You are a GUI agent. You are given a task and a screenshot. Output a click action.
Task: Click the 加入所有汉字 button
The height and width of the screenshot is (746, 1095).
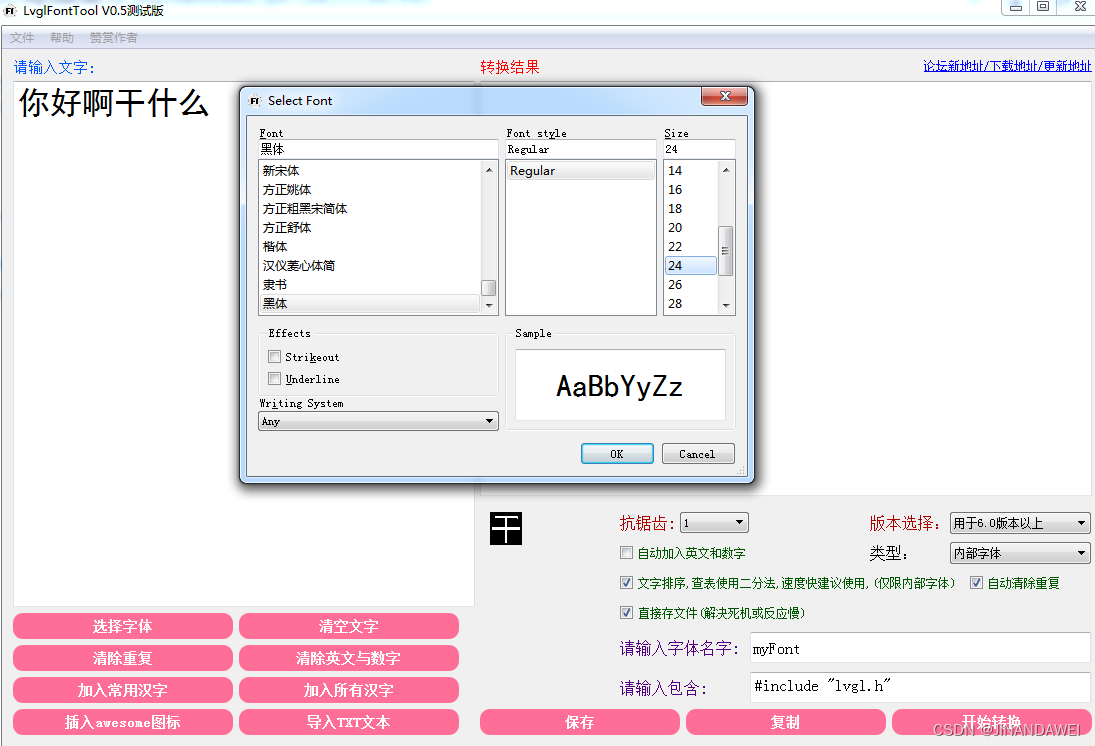tap(348, 690)
